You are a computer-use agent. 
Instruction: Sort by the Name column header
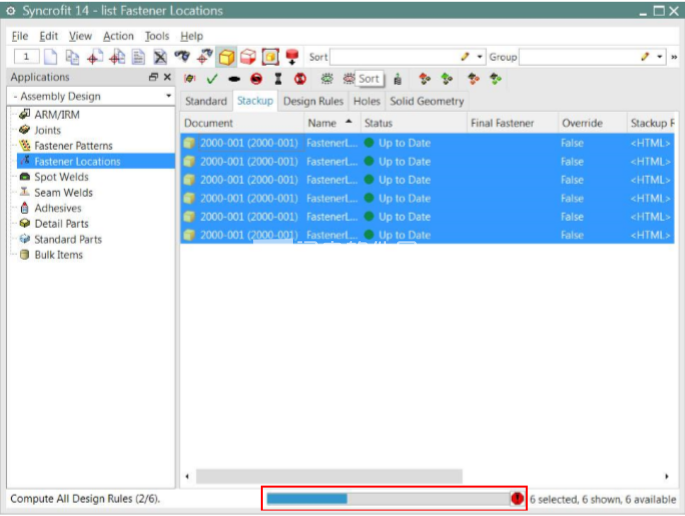332,123
